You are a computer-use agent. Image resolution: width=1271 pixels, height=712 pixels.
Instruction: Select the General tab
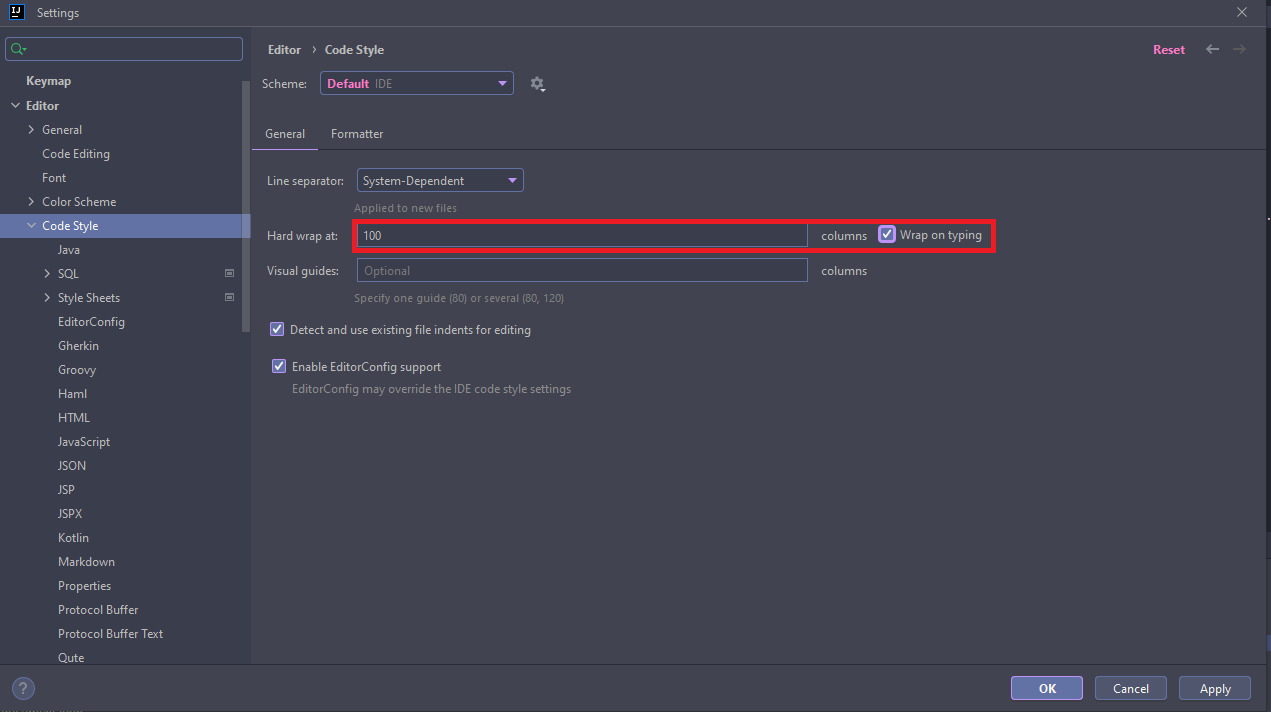click(x=285, y=134)
